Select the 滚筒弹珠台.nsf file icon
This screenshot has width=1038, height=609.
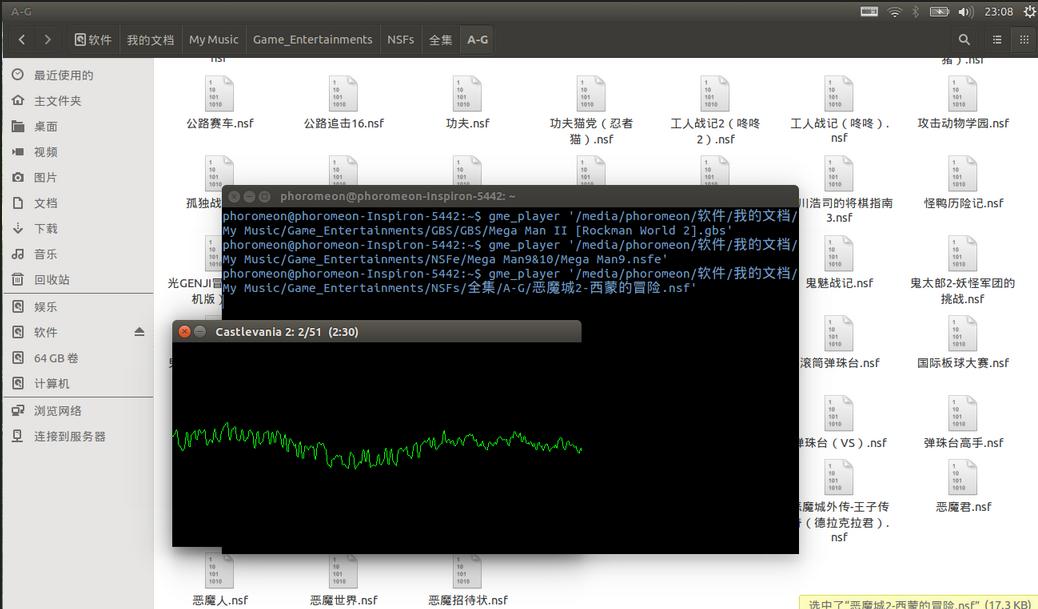pos(839,334)
